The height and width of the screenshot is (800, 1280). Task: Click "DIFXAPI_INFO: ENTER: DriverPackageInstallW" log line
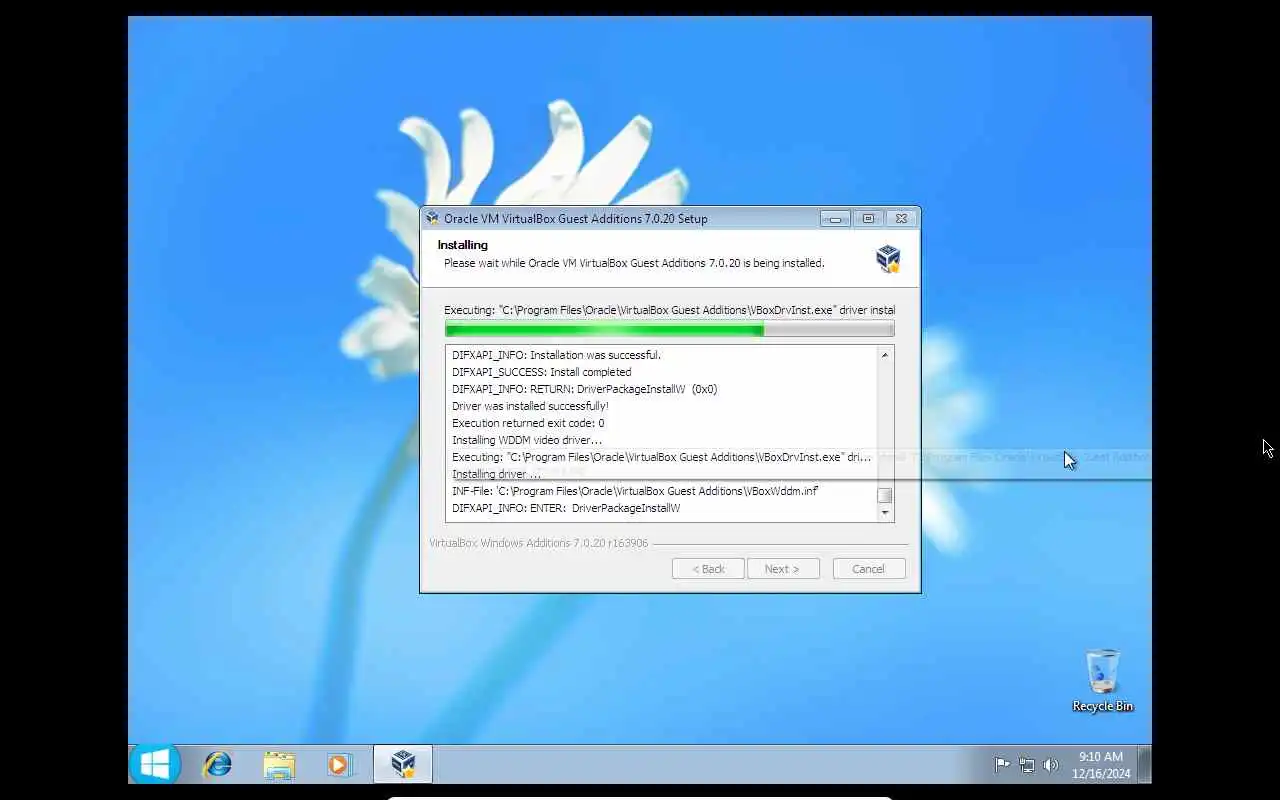click(566, 508)
